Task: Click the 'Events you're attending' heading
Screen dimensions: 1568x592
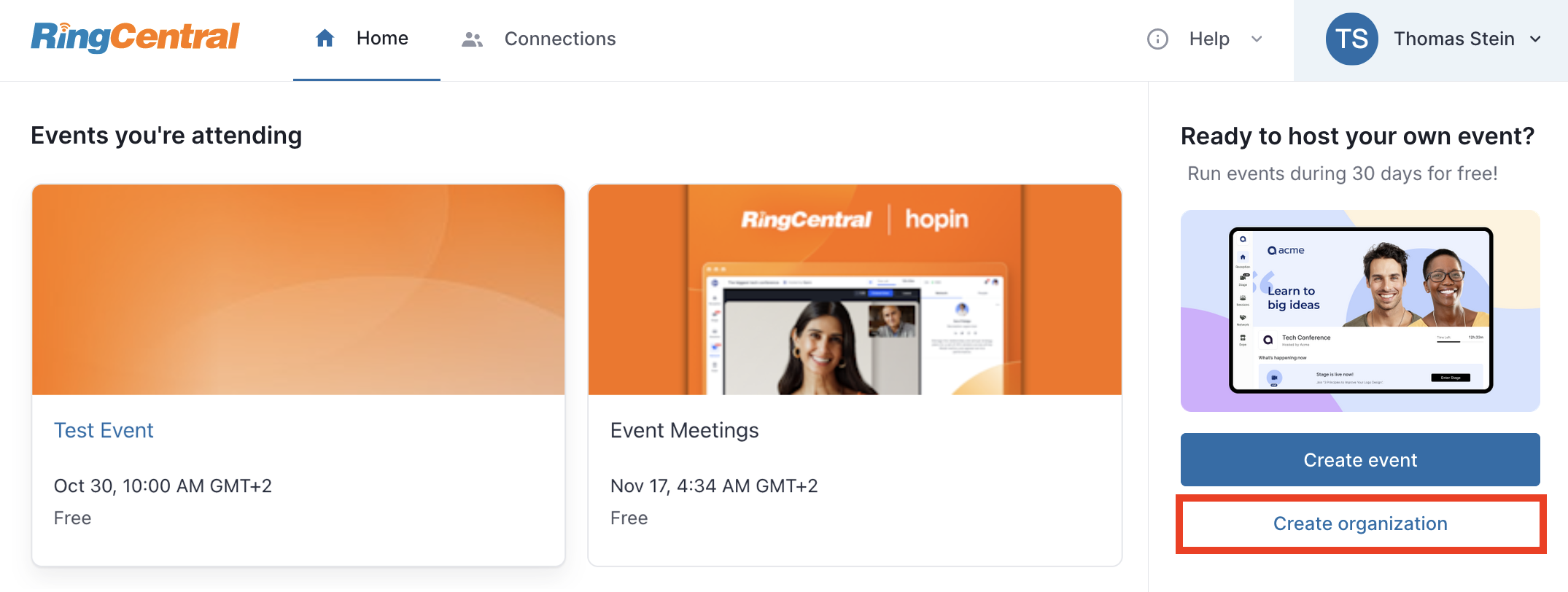Action: 166,136
